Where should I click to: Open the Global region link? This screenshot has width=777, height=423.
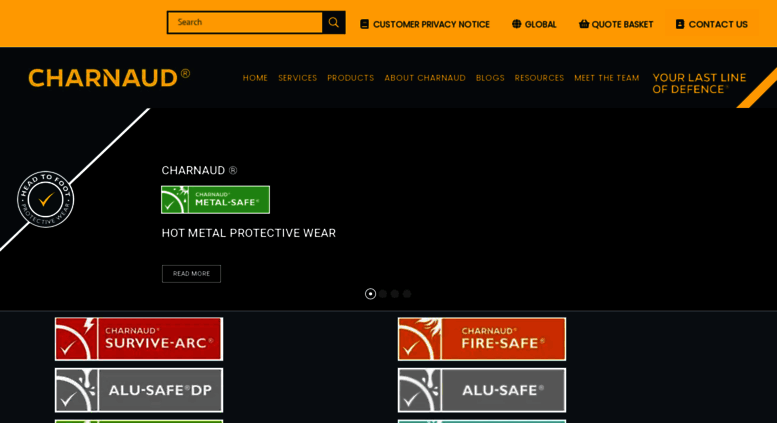click(x=534, y=24)
